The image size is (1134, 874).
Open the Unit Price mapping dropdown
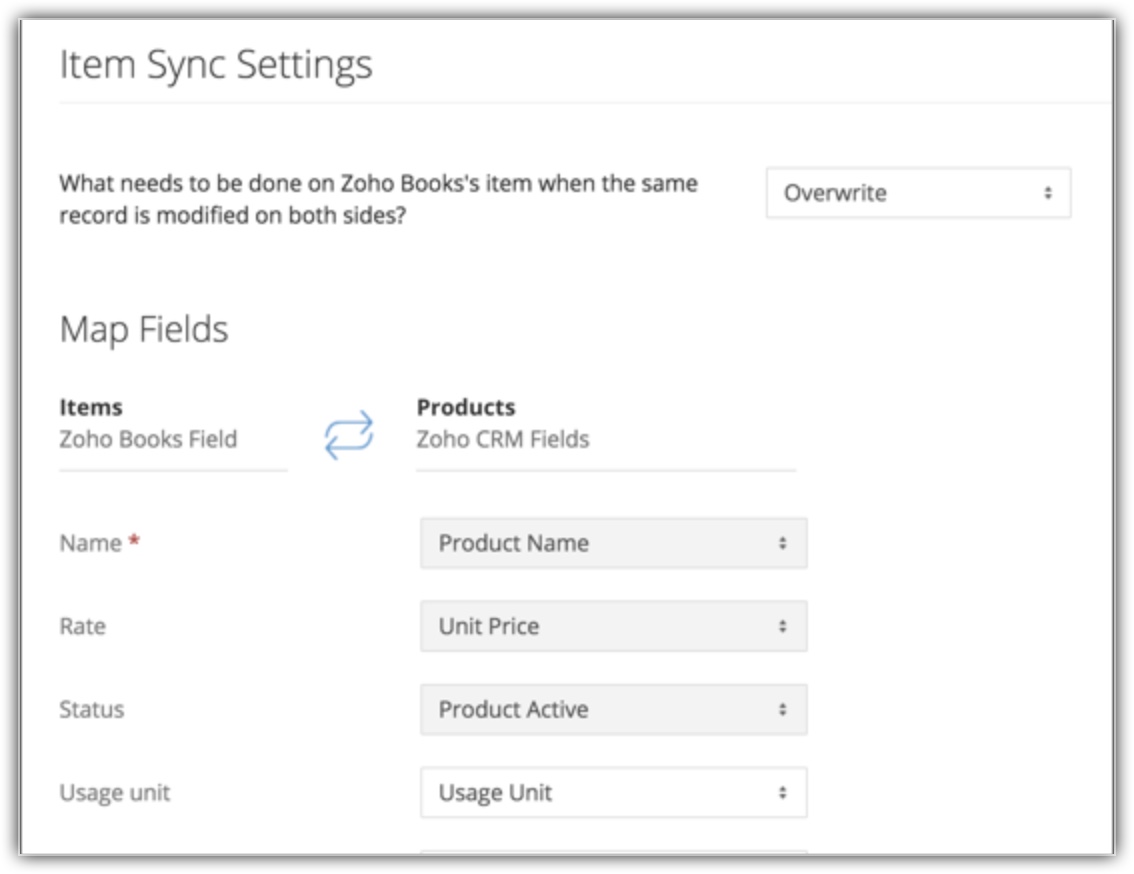[x=613, y=627]
